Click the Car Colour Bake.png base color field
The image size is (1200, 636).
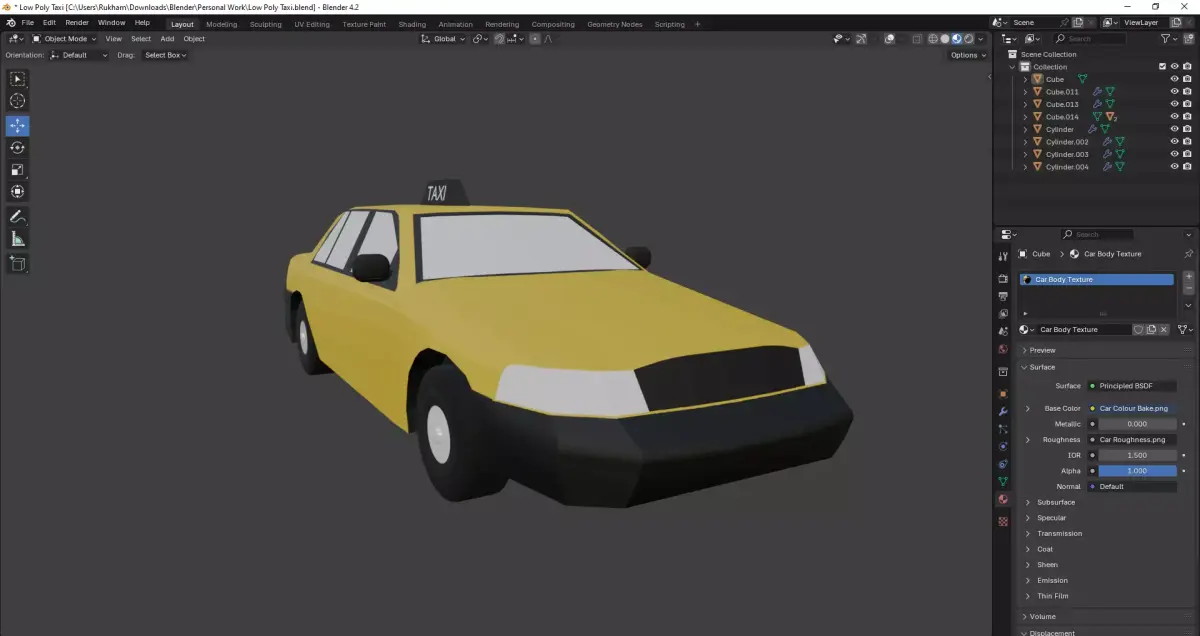[1131, 408]
